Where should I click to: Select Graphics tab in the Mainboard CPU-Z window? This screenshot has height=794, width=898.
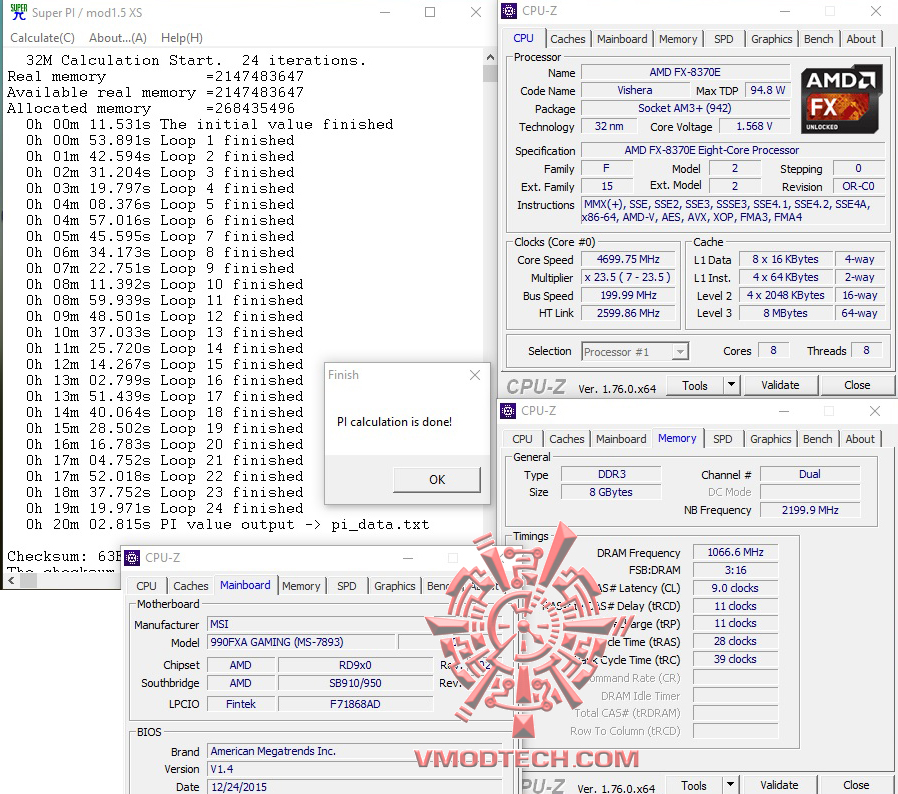coord(395,586)
